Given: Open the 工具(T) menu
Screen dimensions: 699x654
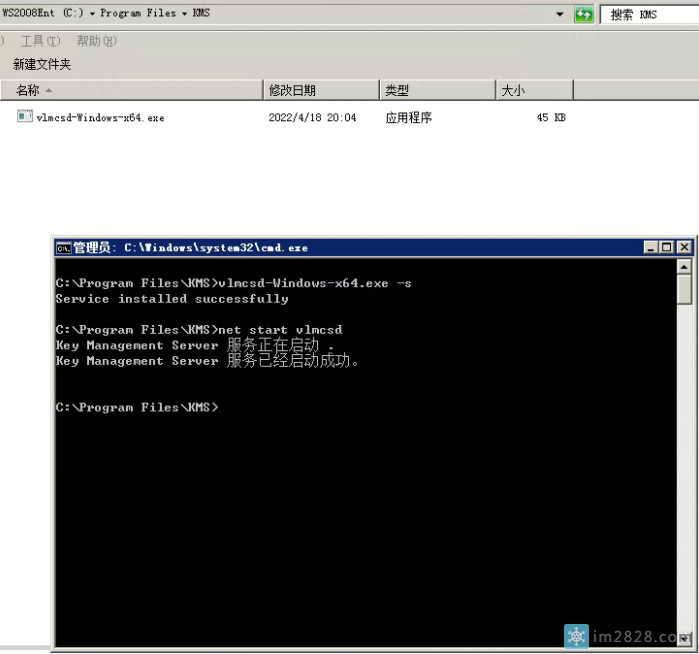Looking at the screenshot, I should 41,41.
